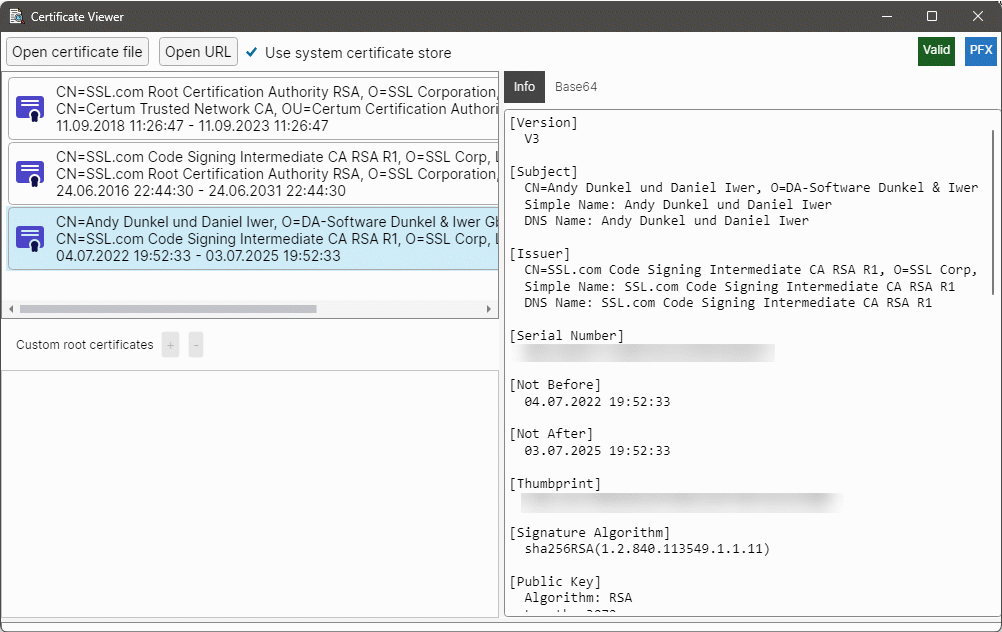
Task: Click the Custom root certificates label
Action: point(85,345)
